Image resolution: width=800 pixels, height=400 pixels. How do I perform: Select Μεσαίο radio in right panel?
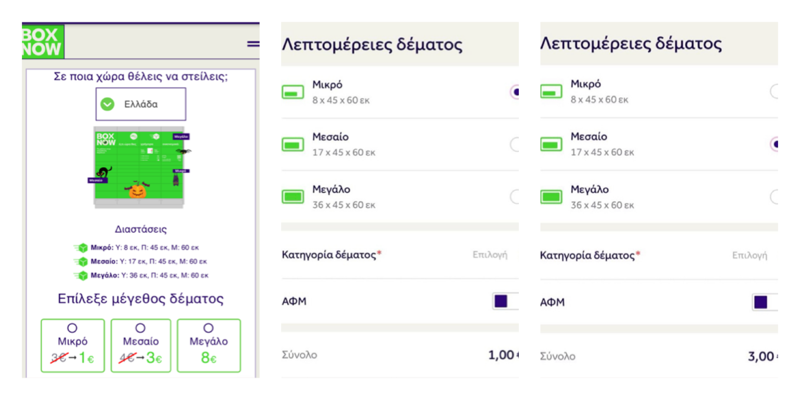coord(774,144)
